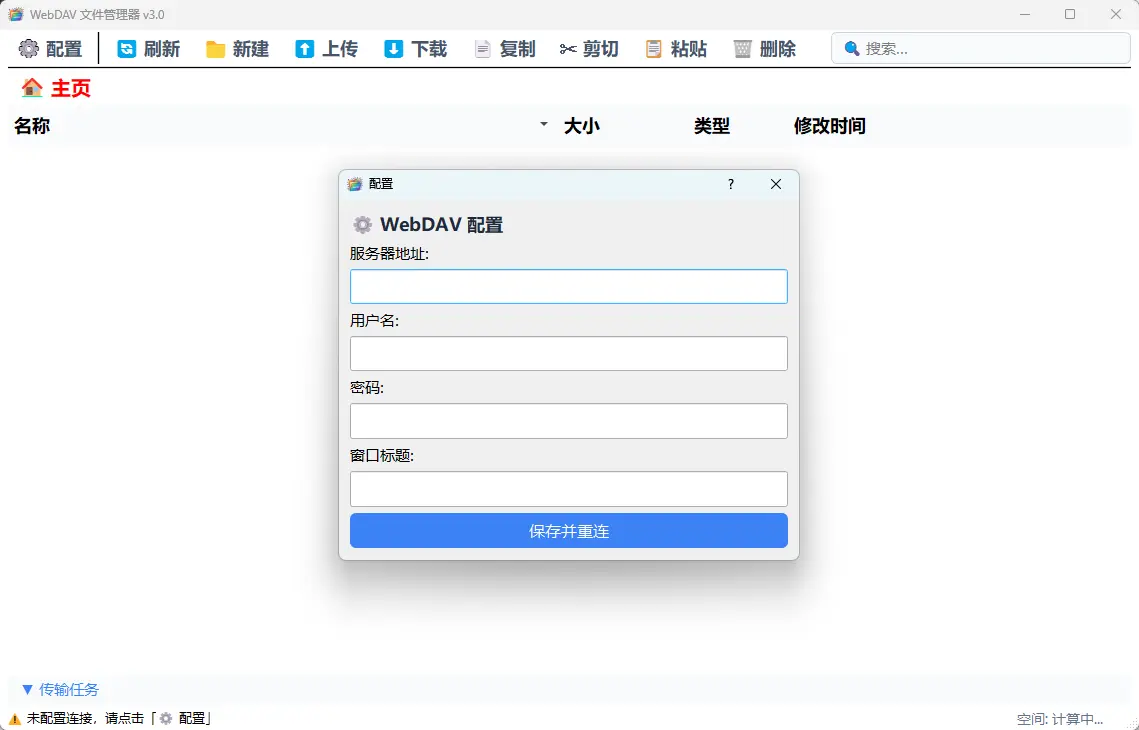This screenshot has width=1139, height=730.
Task: Click the 粘贴 clipboard icon
Action: click(x=654, y=49)
